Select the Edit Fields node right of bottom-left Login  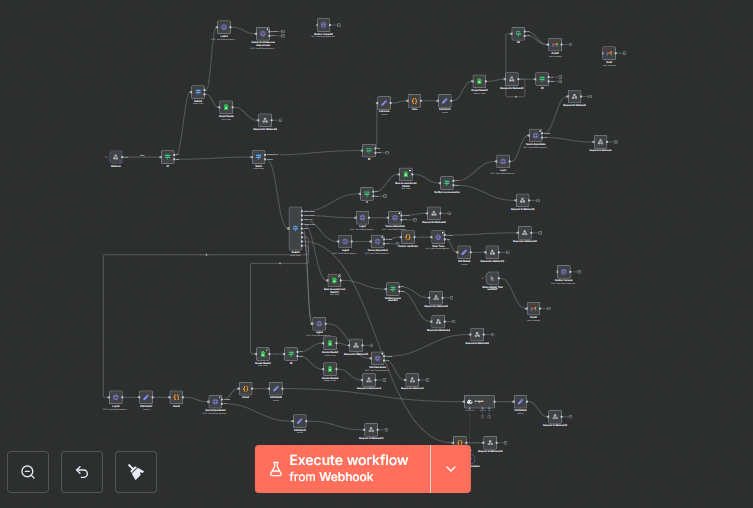[146, 397]
